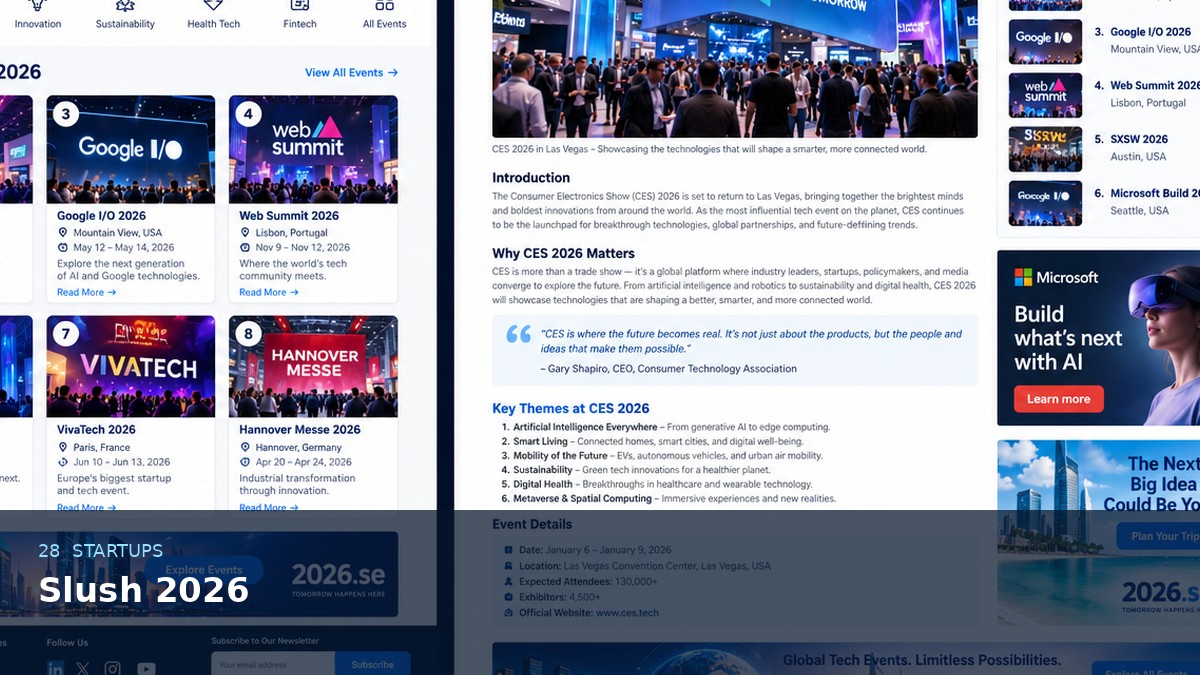Viewport: 1200px width, 675px height.
Task: Click the View All Events link
Action: 351,73
